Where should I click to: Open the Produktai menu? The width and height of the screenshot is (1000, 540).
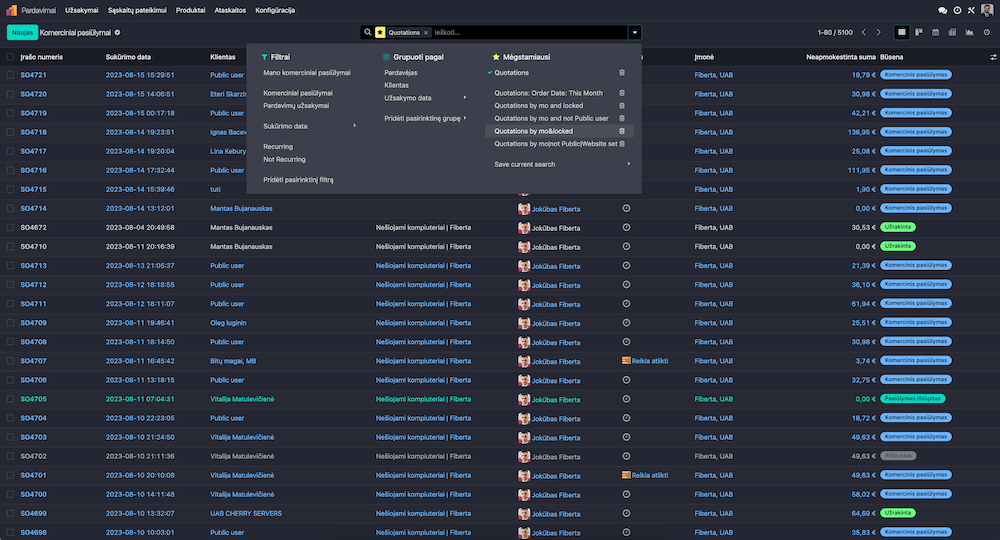(190, 10)
